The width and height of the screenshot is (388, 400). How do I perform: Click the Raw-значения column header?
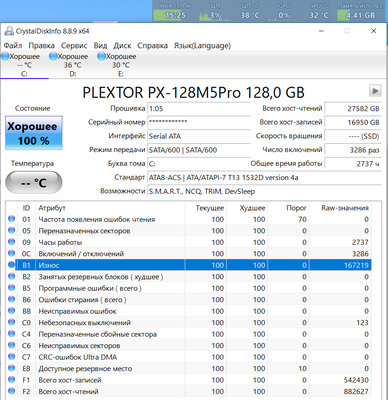[345, 208]
